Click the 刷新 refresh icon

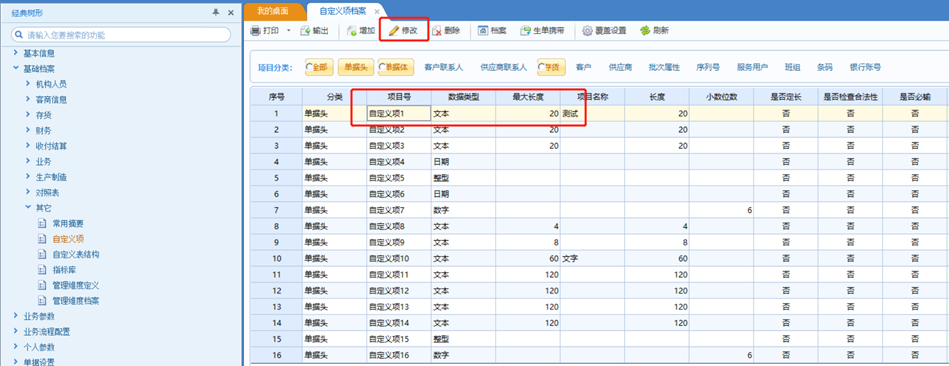pos(645,30)
